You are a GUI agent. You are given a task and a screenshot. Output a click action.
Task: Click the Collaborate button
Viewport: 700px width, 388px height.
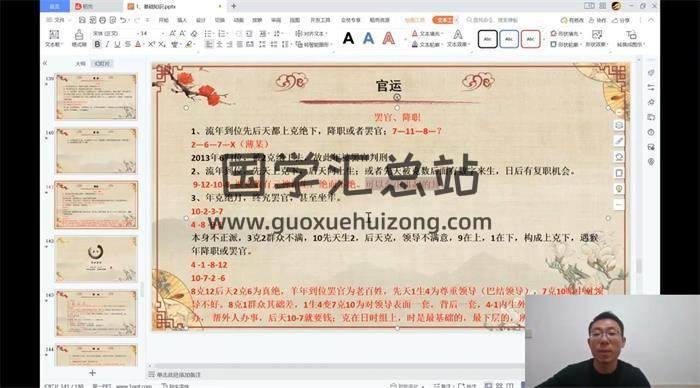tap(597, 20)
